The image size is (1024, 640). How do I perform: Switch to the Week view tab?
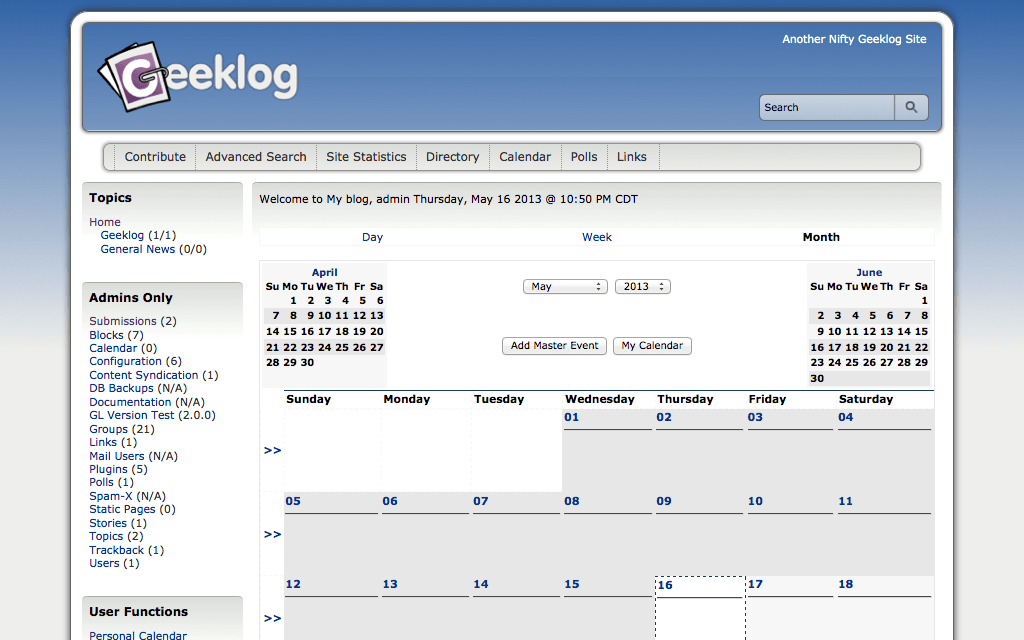pyautogui.click(x=597, y=237)
